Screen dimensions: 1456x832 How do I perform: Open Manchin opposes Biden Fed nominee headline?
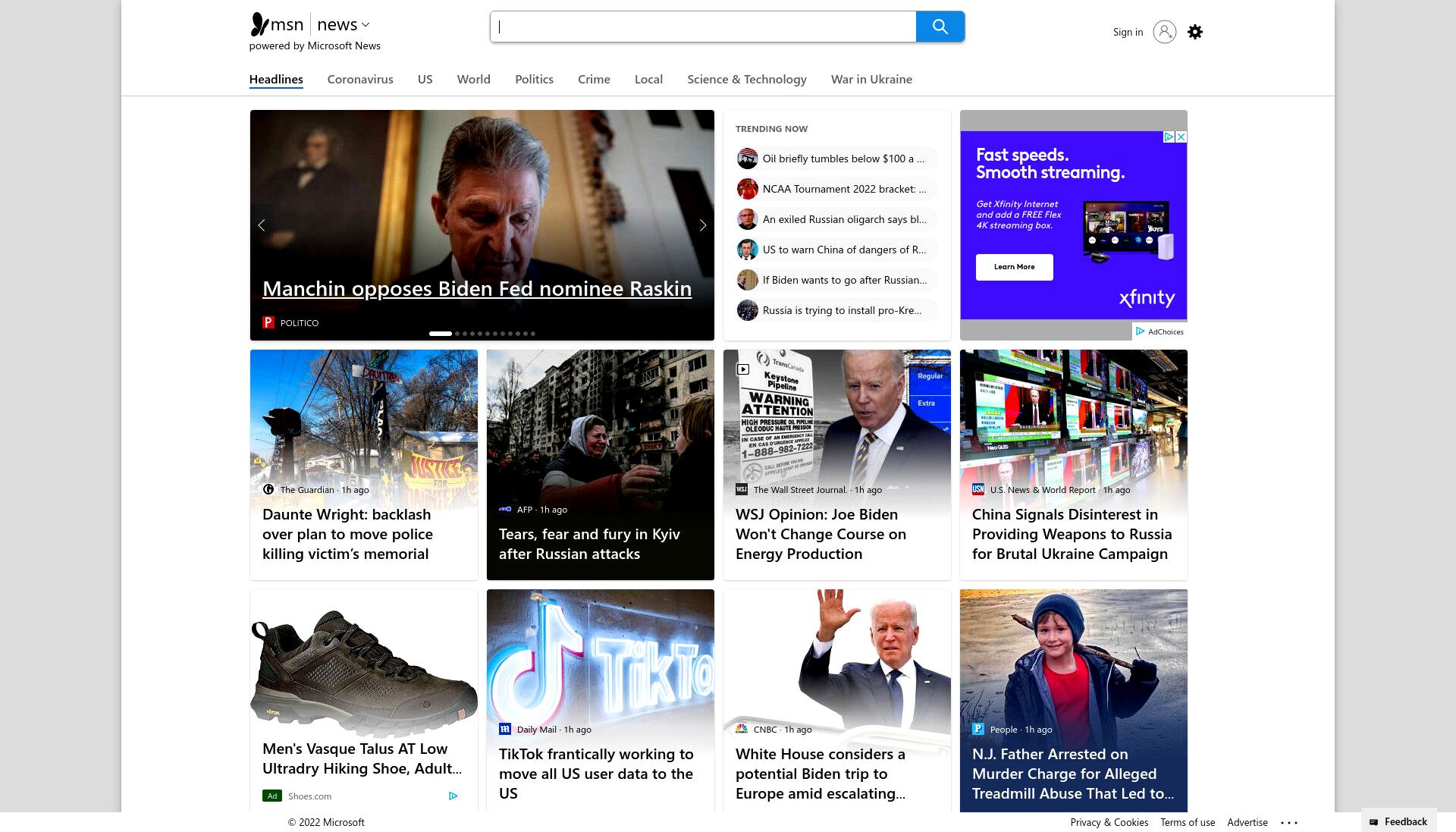(x=477, y=288)
